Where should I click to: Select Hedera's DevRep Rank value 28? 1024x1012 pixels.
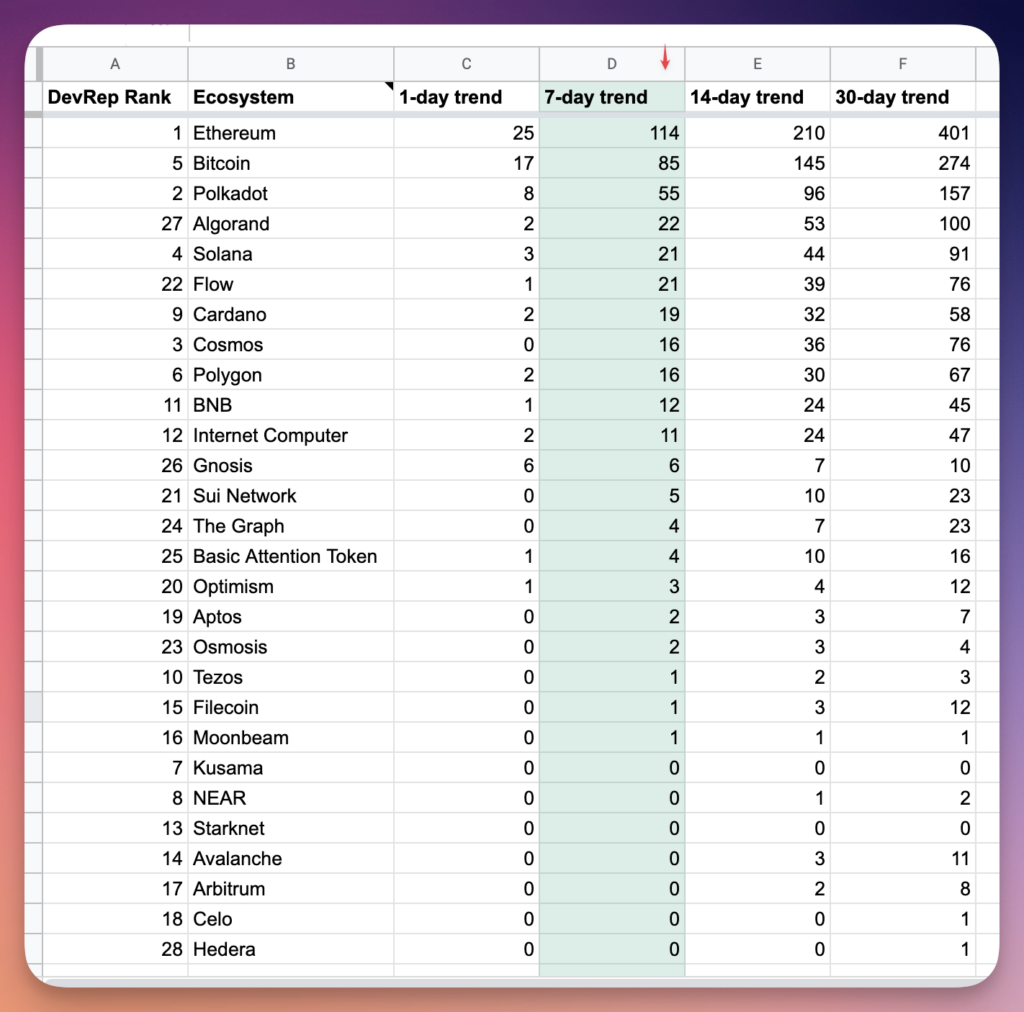[x=115, y=950]
